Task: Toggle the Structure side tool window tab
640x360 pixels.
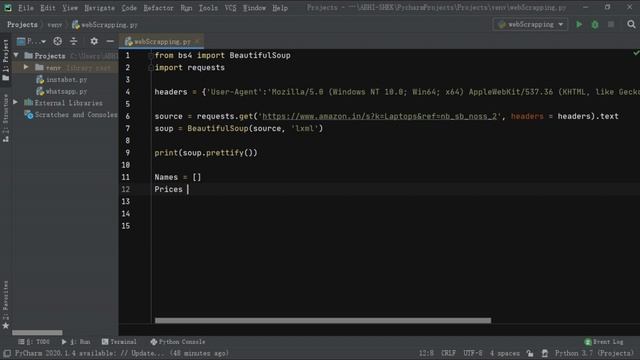Action: (x=6, y=118)
